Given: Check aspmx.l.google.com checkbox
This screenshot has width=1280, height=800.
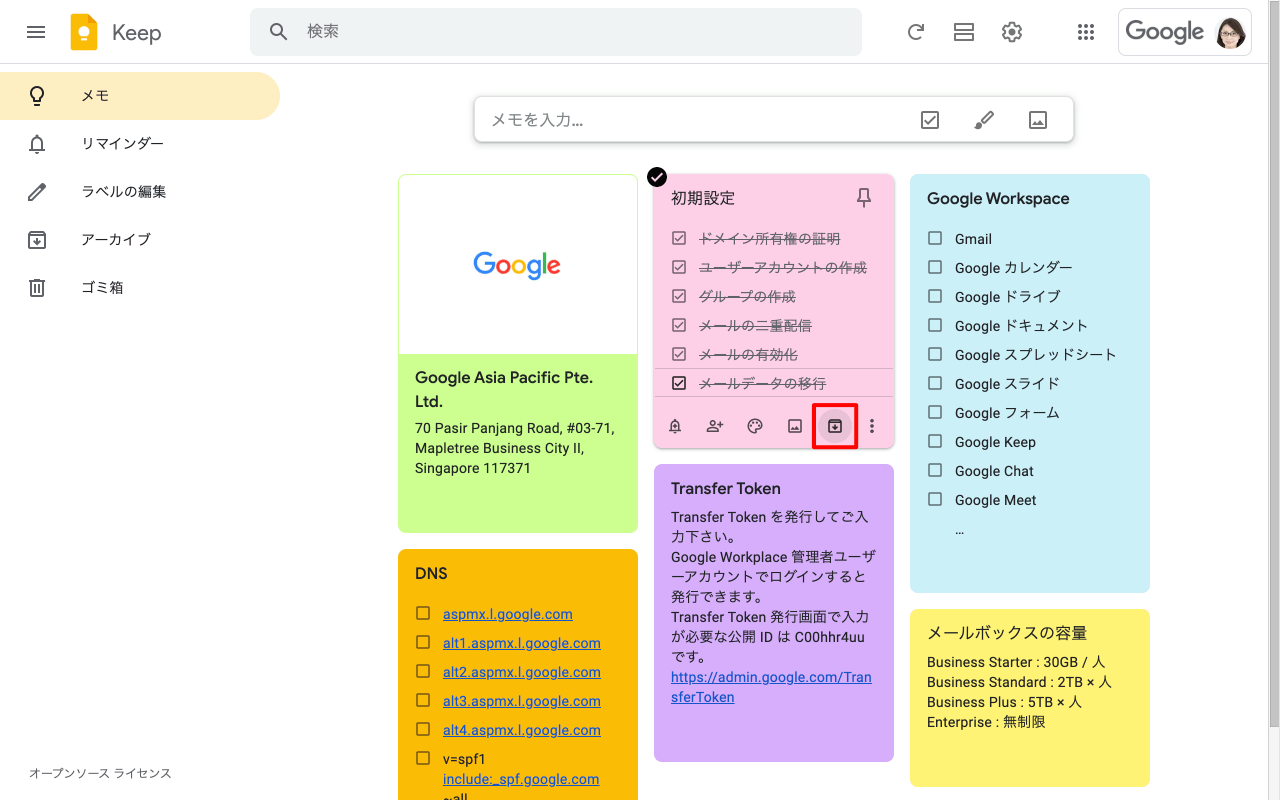Looking at the screenshot, I should (x=423, y=613).
